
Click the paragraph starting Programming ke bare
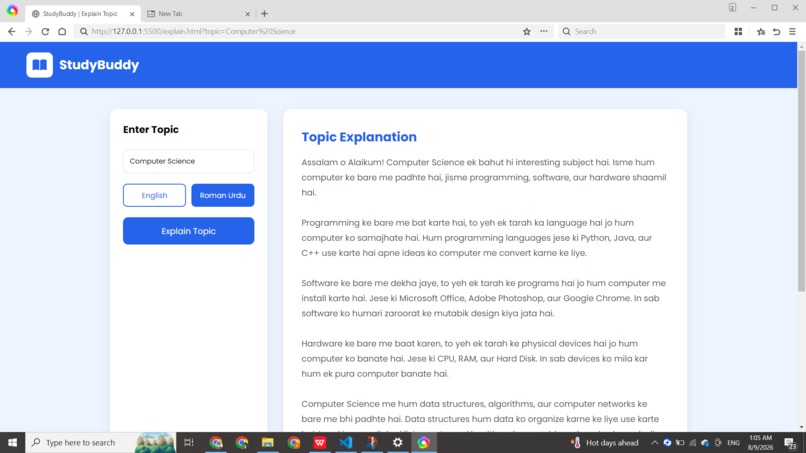pyautogui.click(x=477, y=238)
